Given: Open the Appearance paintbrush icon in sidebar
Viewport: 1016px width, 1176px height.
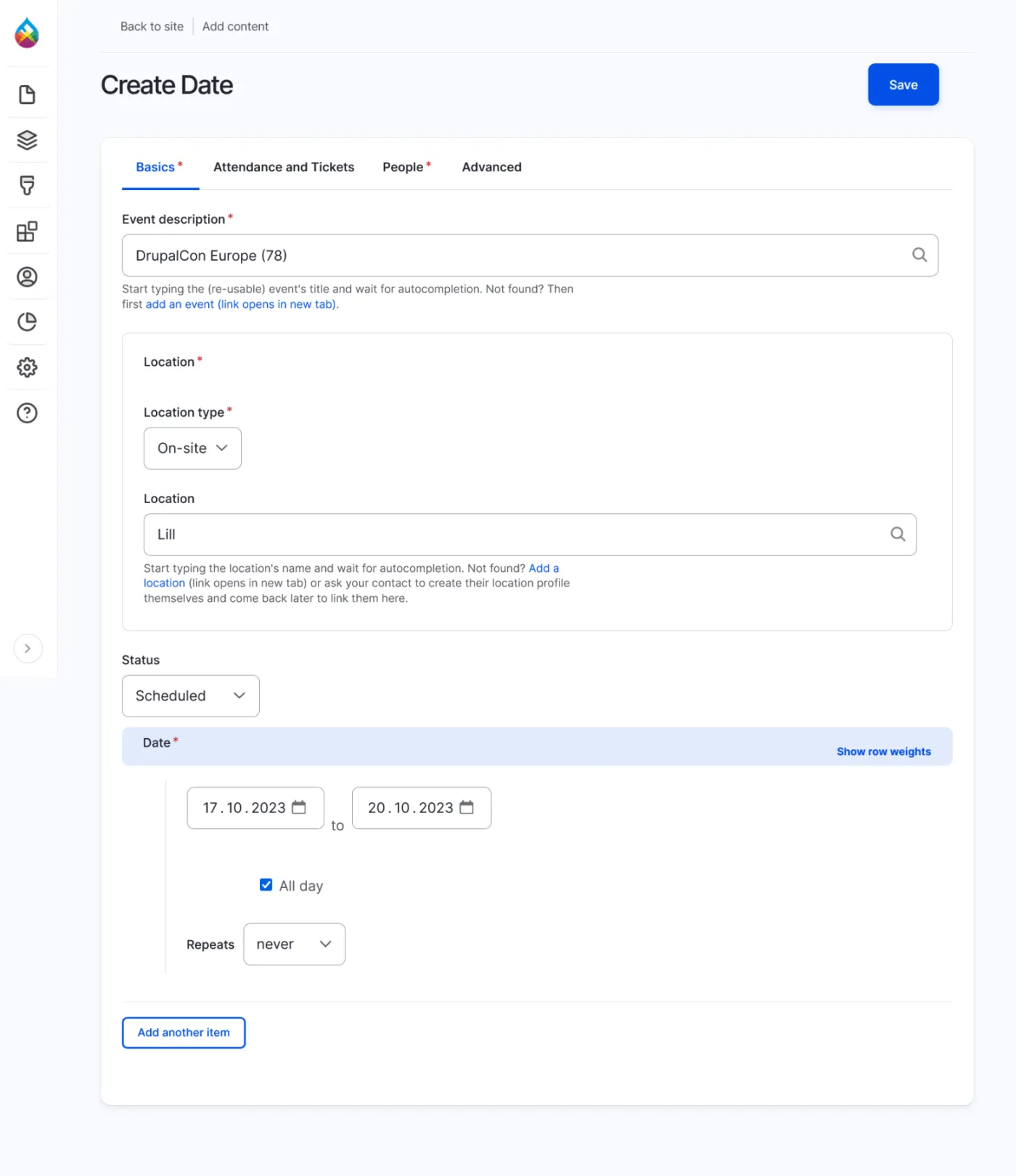Looking at the screenshot, I should [27, 185].
